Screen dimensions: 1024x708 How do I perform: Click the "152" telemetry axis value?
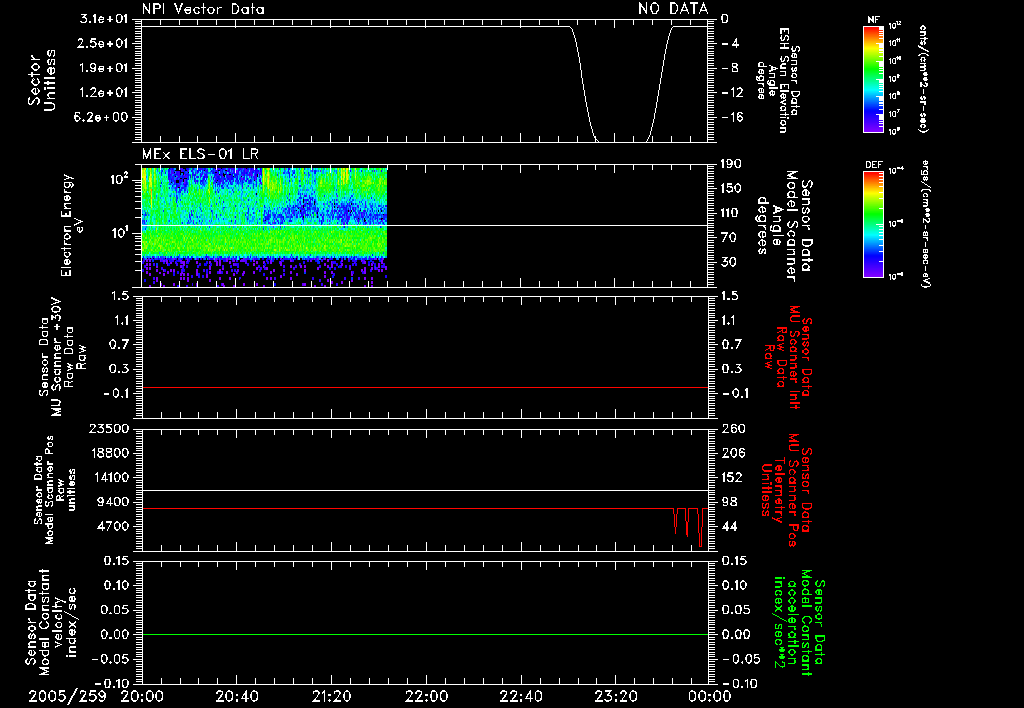tap(733, 477)
